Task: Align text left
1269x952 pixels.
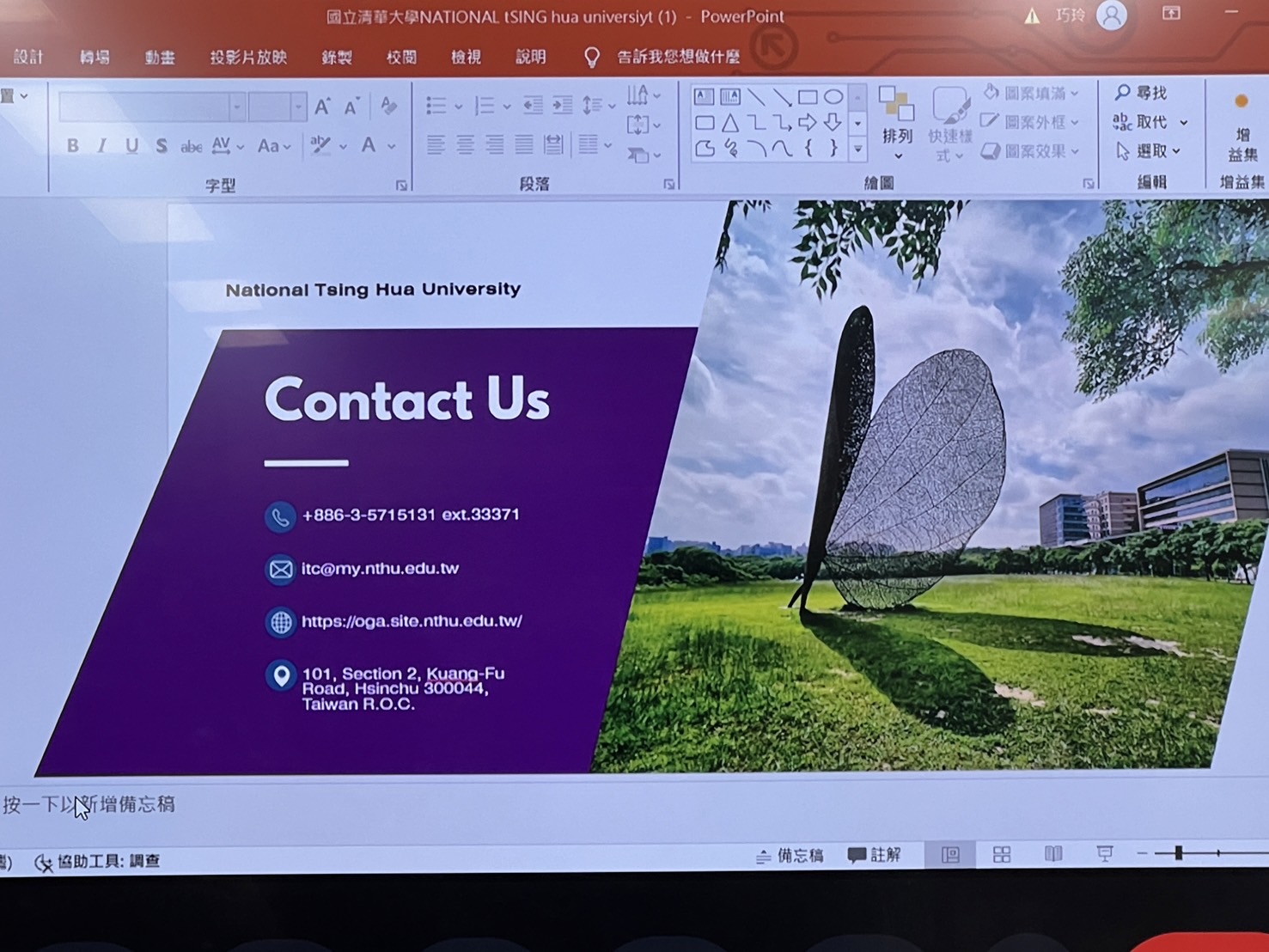Action: (x=436, y=144)
